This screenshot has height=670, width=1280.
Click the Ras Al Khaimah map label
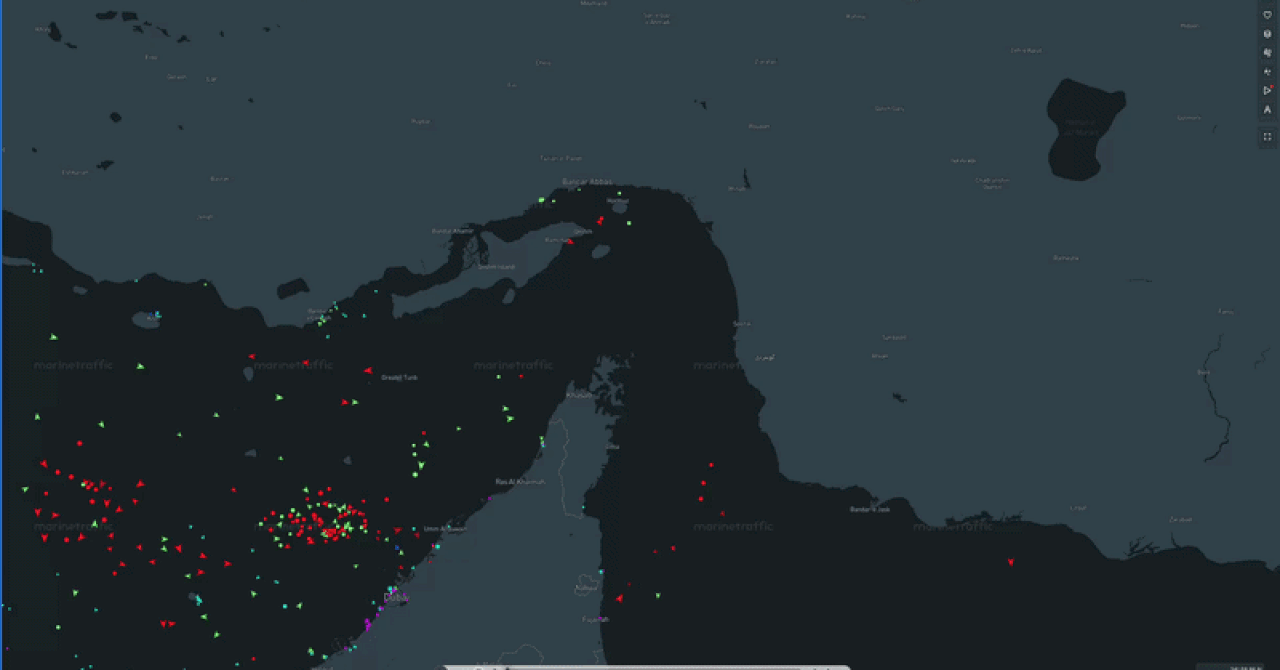tap(520, 482)
